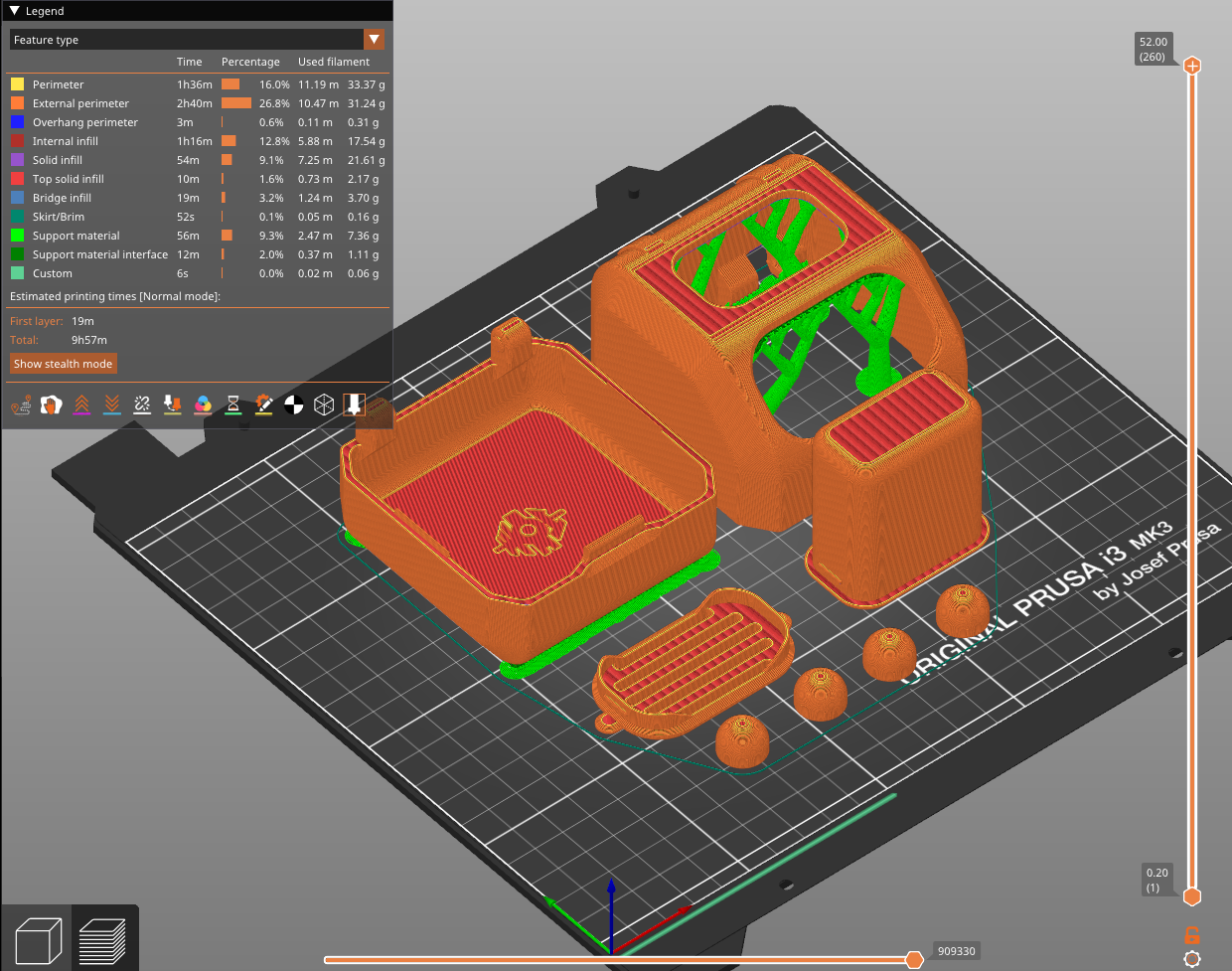Click the 52.00 (260) top layer label
The width and height of the screenshot is (1232, 971).
pos(1154,49)
